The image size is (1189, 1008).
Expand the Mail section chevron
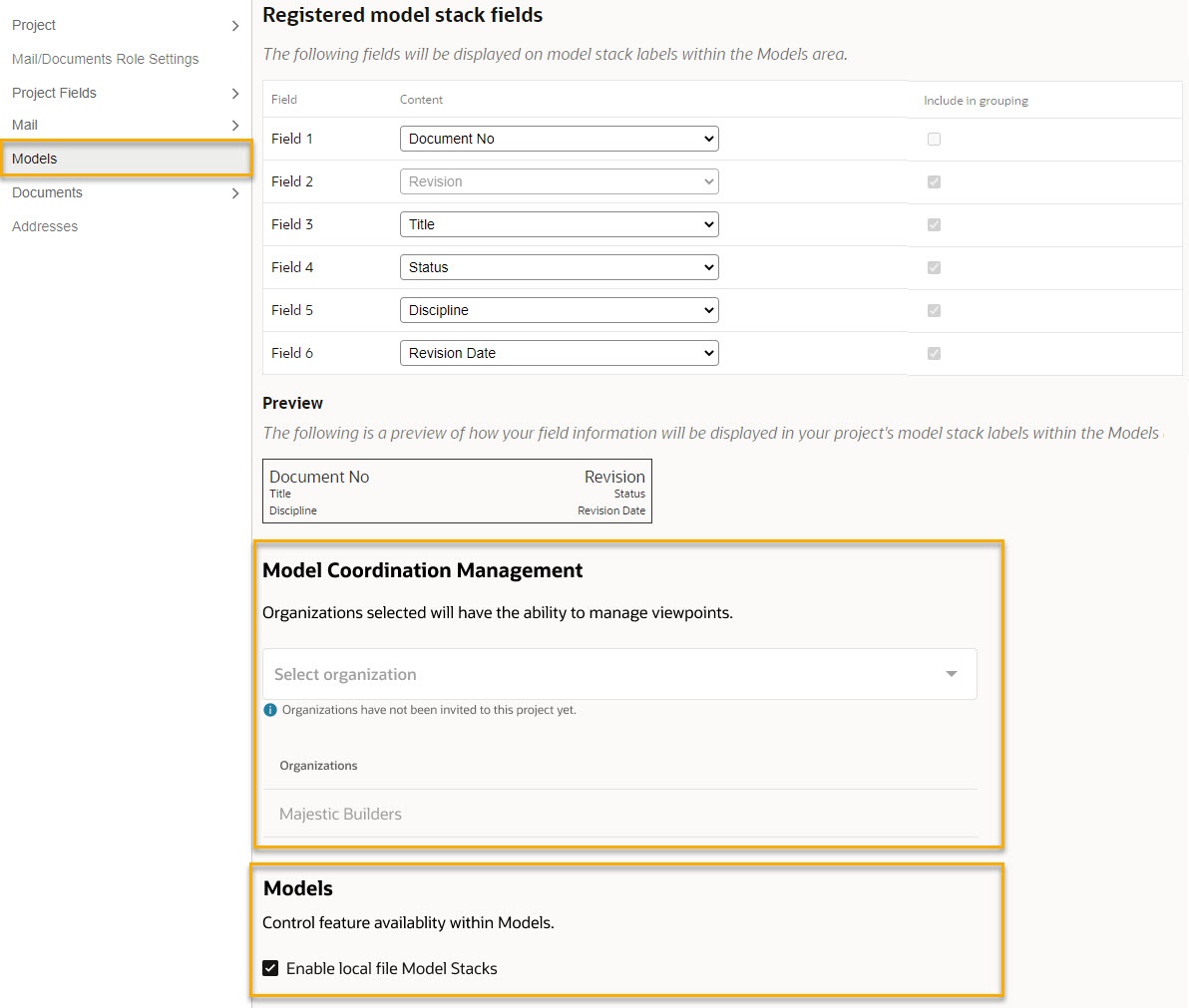coord(235,126)
